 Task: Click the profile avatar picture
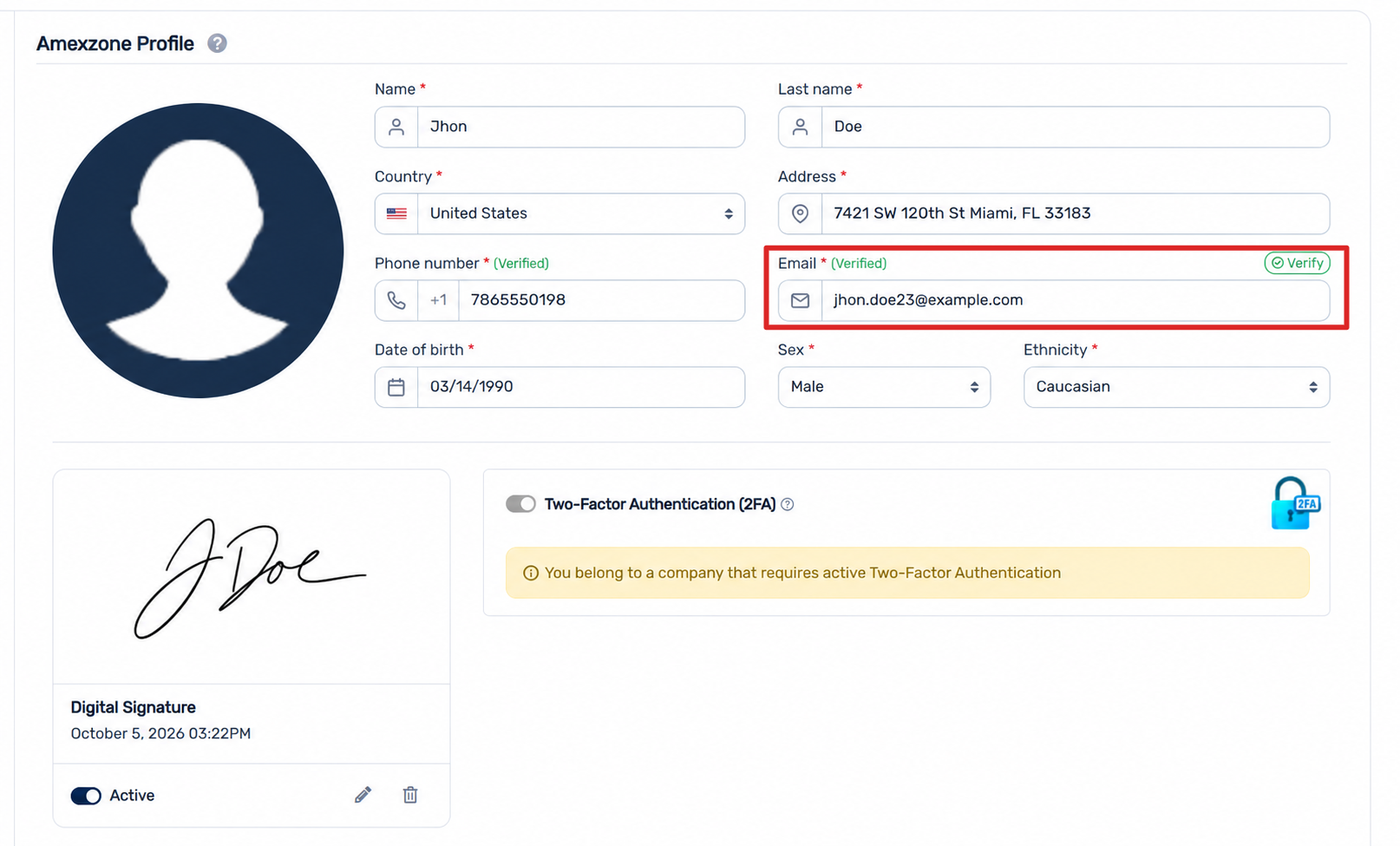[x=198, y=251]
